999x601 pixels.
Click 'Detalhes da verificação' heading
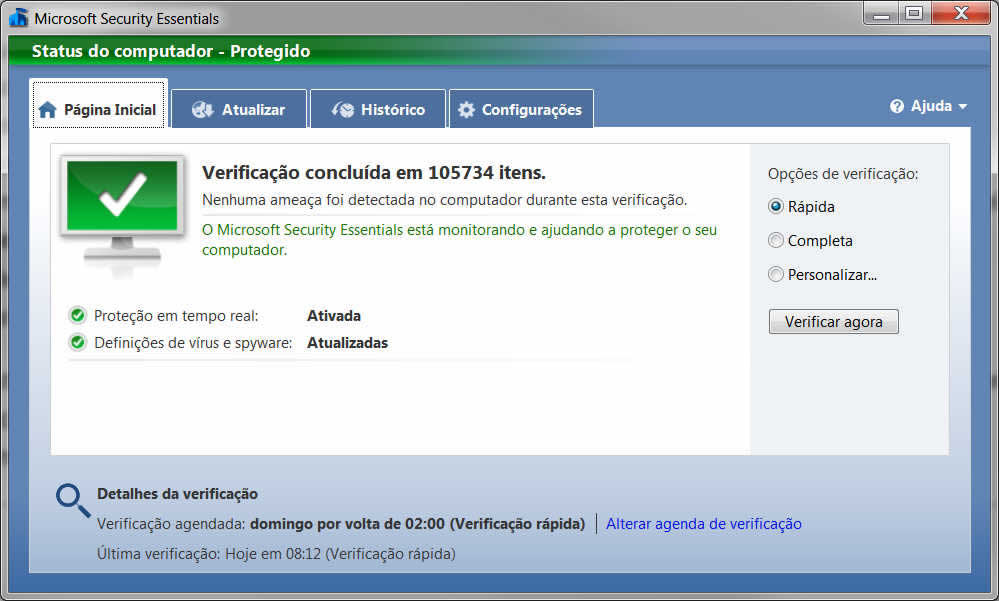[x=177, y=494]
